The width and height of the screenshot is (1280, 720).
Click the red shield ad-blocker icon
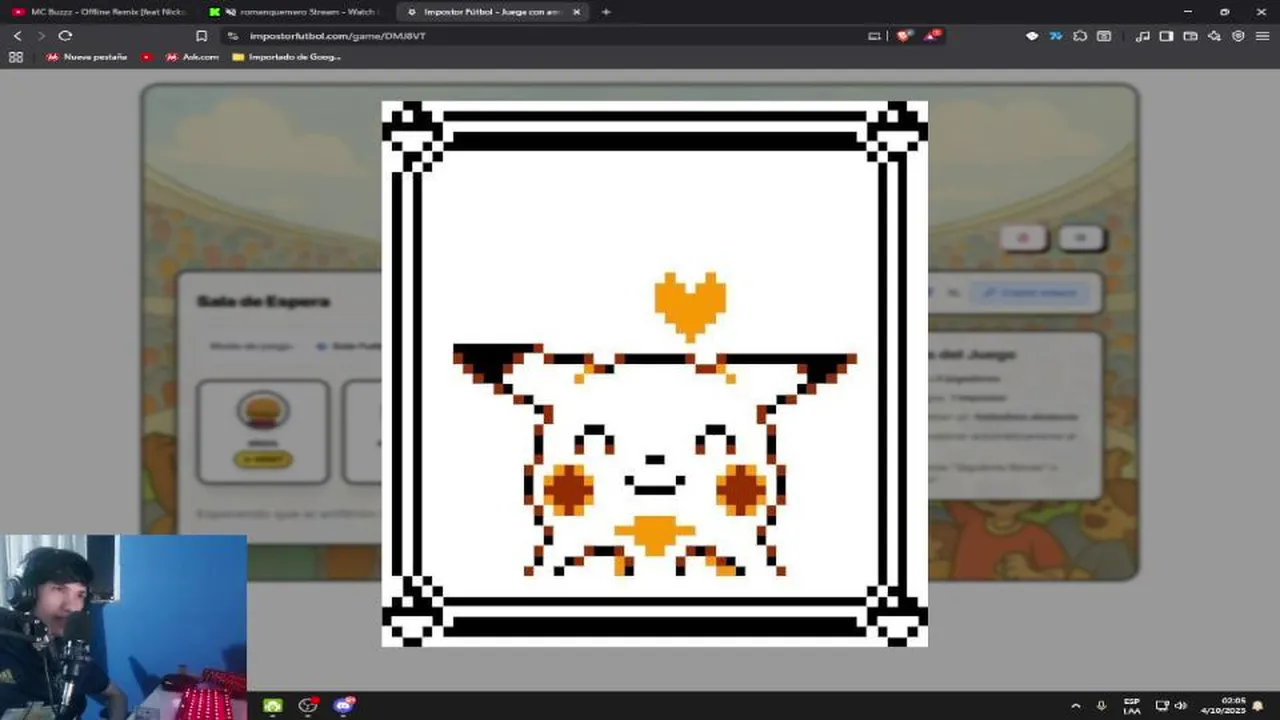tap(905, 36)
